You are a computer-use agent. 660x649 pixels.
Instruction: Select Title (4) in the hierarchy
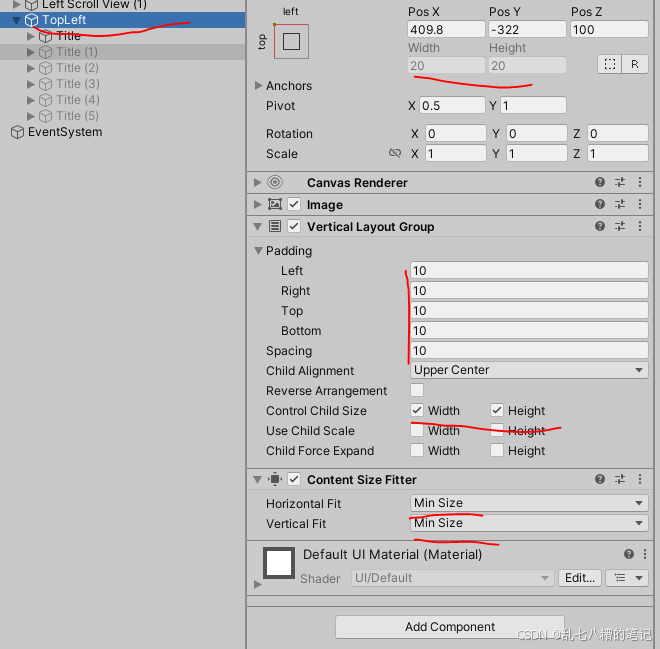tap(77, 100)
